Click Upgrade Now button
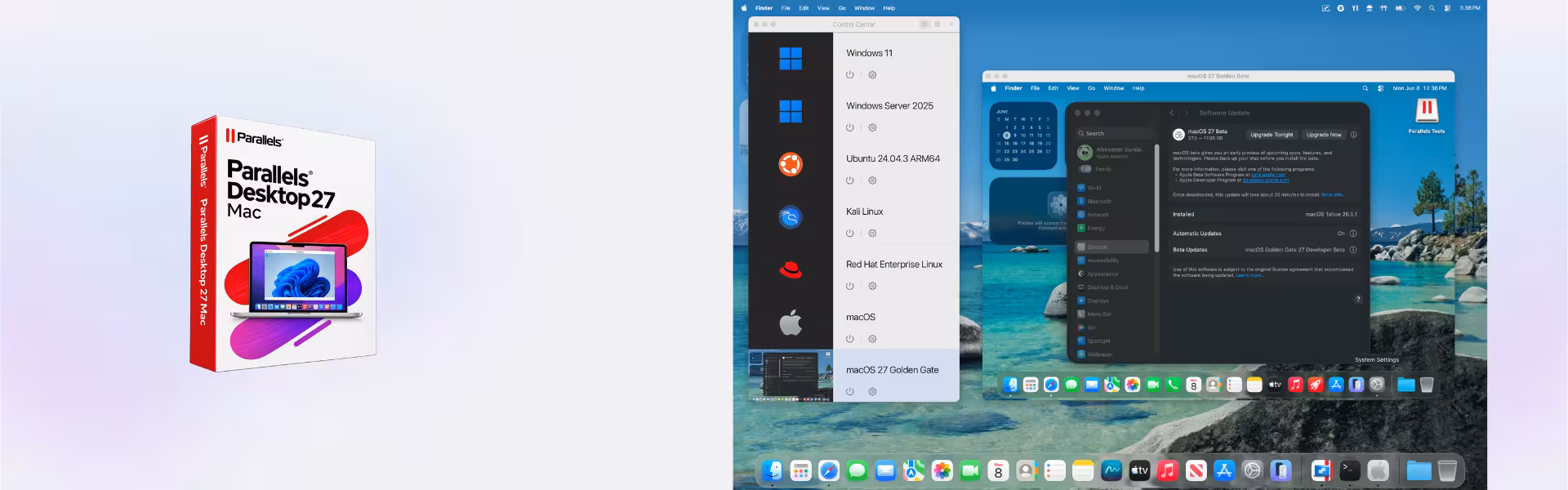1568x490 pixels. tap(1324, 135)
